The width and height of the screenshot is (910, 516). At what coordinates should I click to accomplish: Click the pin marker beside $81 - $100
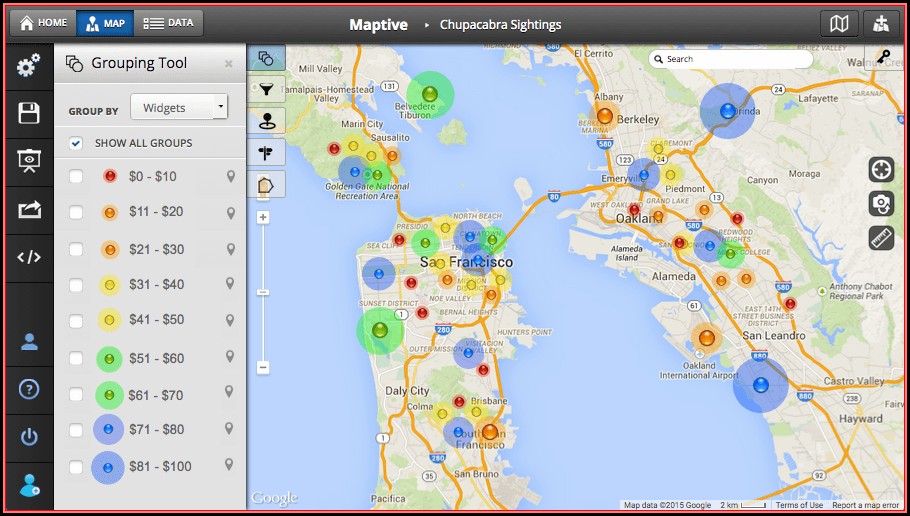point(231,466)
